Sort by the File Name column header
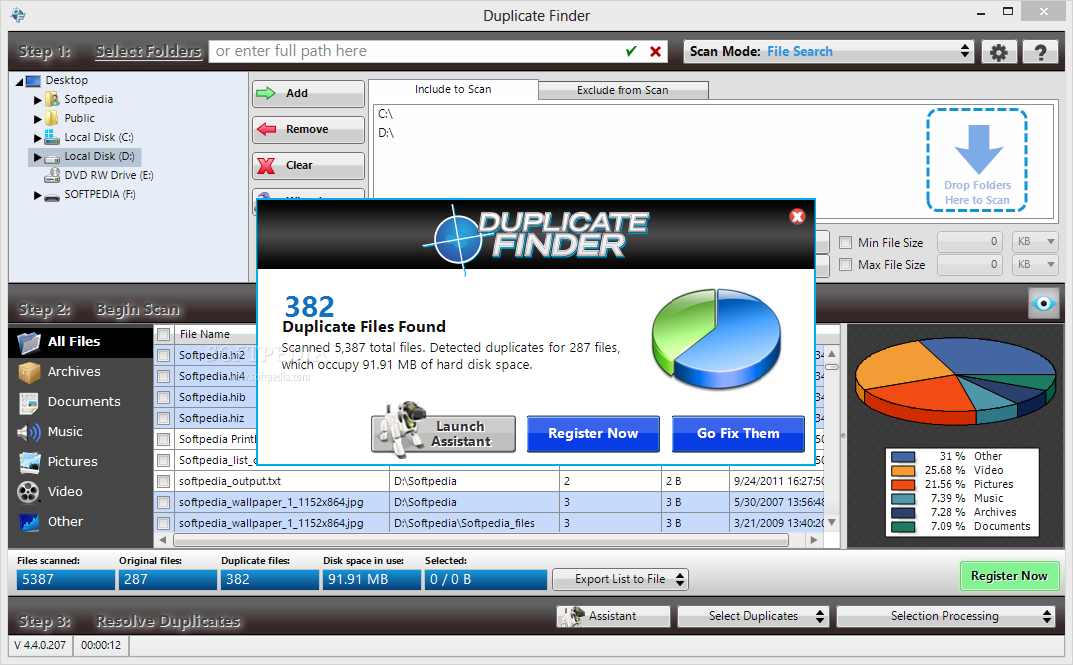Viewport: 1073px width, 665px height. pos(205,335)
